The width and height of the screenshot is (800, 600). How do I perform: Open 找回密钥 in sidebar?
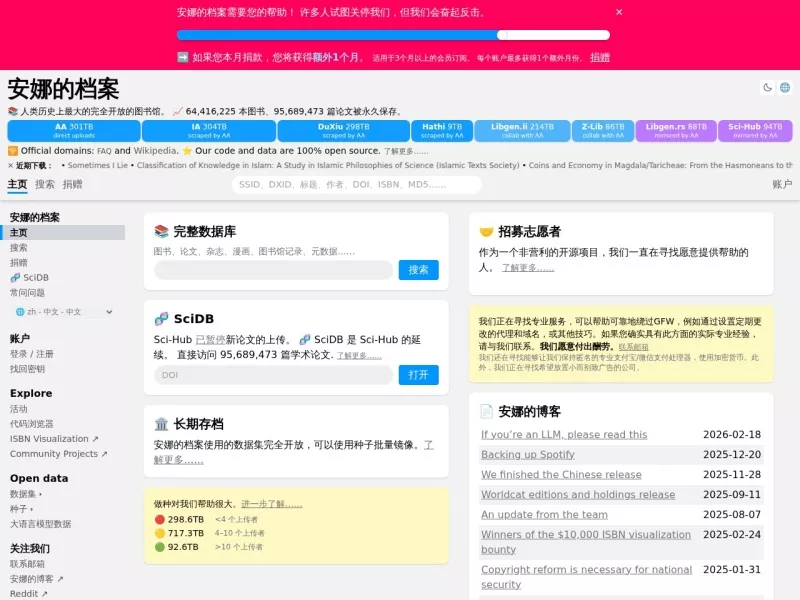[x=27, y=369]
